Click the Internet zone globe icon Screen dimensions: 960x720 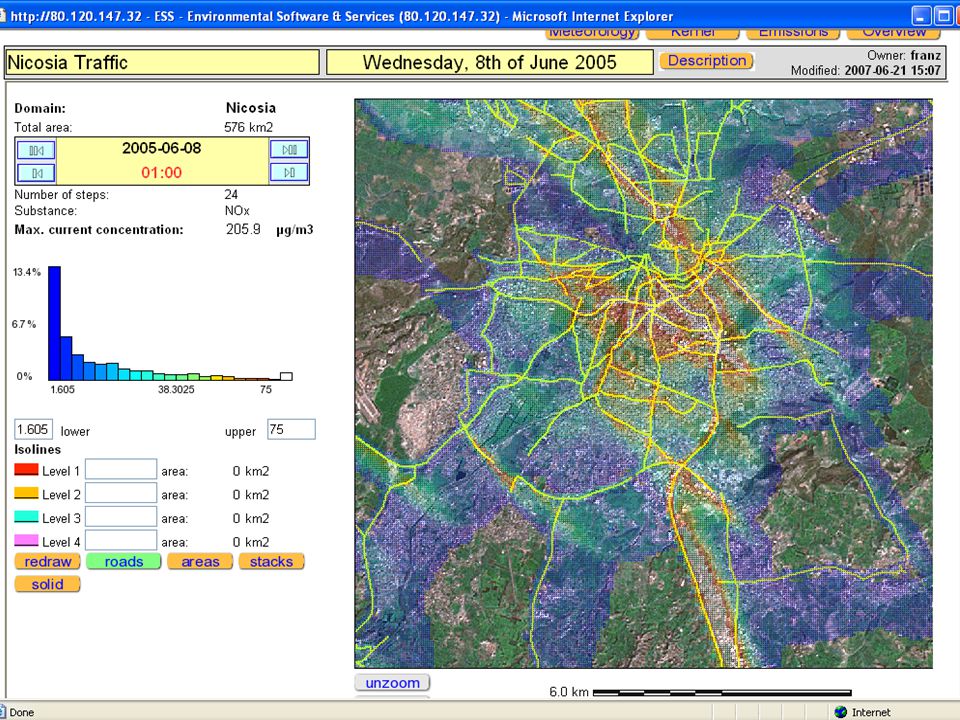coord(841,711)
